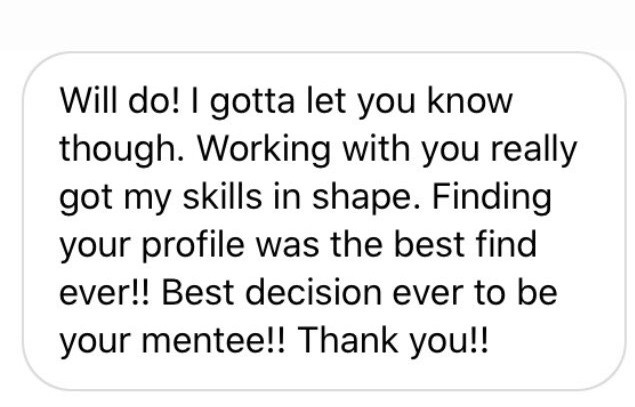Viewport: 635px width, 407px height.
Task: Click the word "ever!!" starting the fifth line
Action: tap(105, 292)
